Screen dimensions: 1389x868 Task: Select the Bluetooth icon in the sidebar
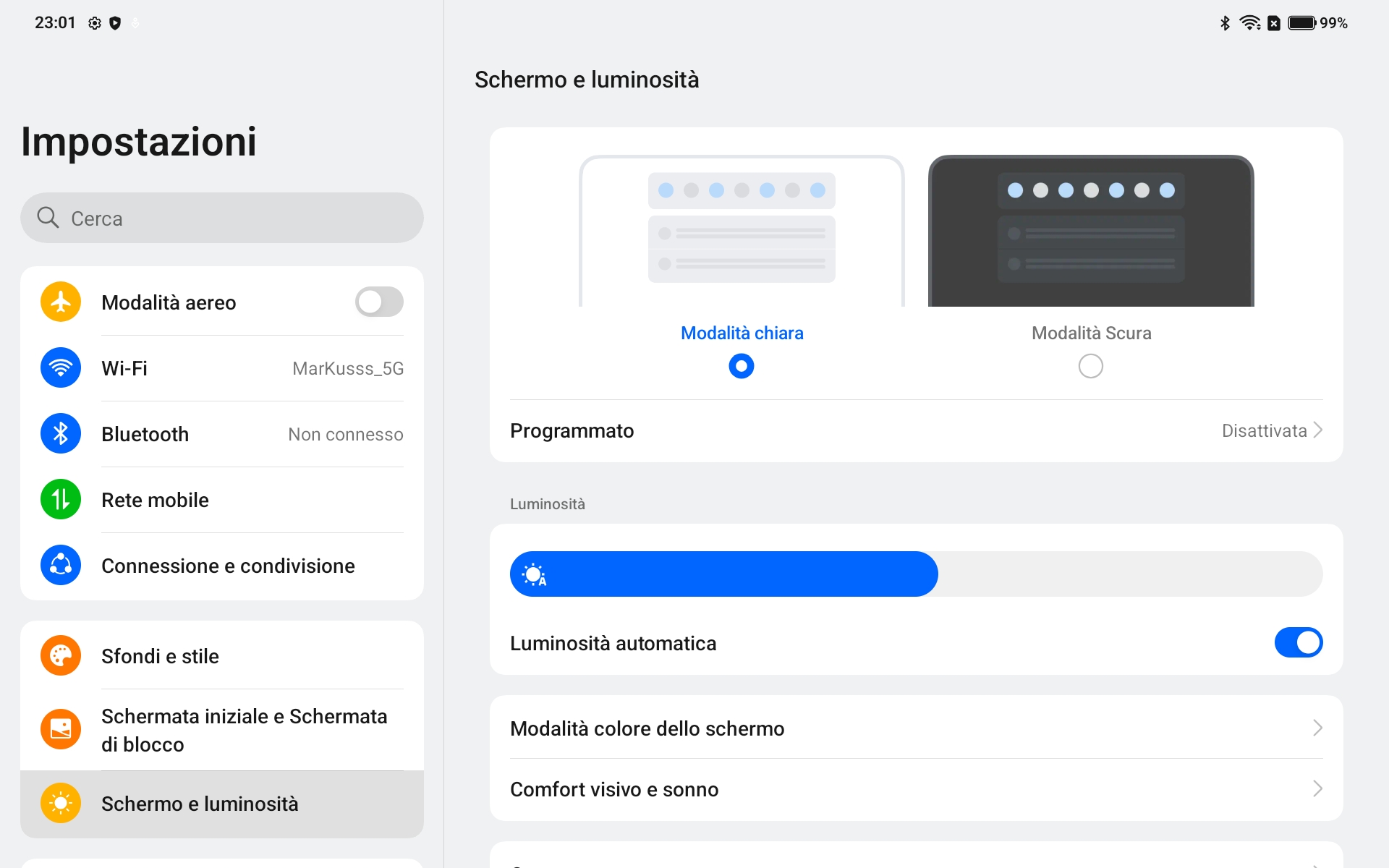click(61, 433)
